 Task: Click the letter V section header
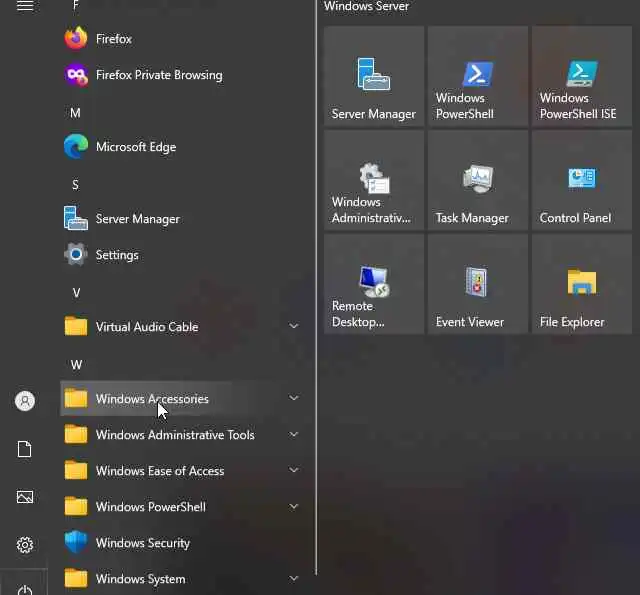click(x=76, y=293)
